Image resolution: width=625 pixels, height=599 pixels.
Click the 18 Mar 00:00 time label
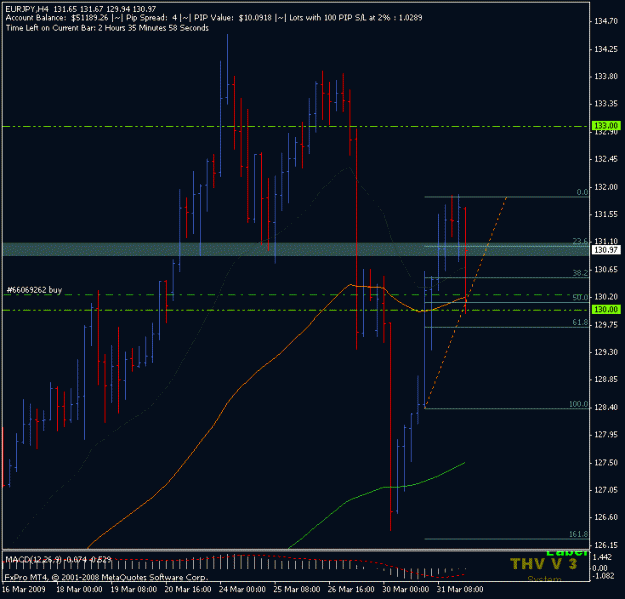[79, 589]
